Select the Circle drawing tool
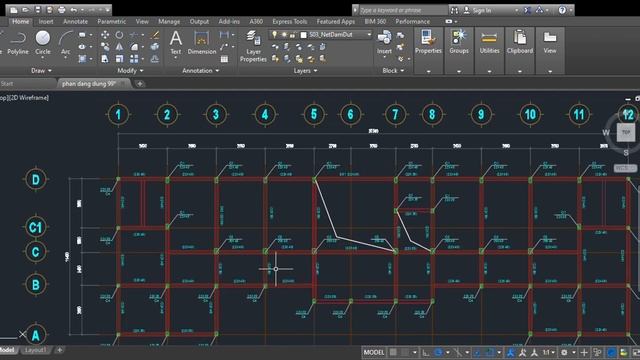The width and height of the screenshot is (640, 360). coord(43,43)
